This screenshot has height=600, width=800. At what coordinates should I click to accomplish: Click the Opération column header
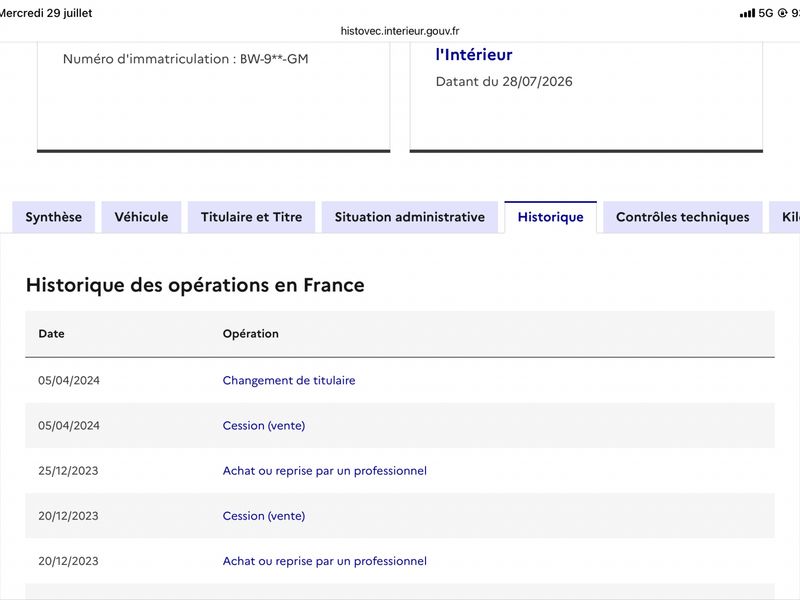click(251, 334)
